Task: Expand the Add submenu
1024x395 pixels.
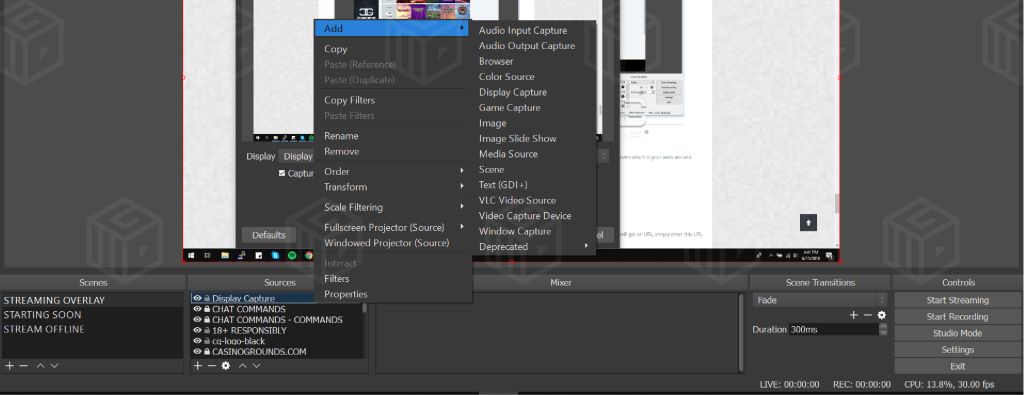Action: (x=393, y=28)
